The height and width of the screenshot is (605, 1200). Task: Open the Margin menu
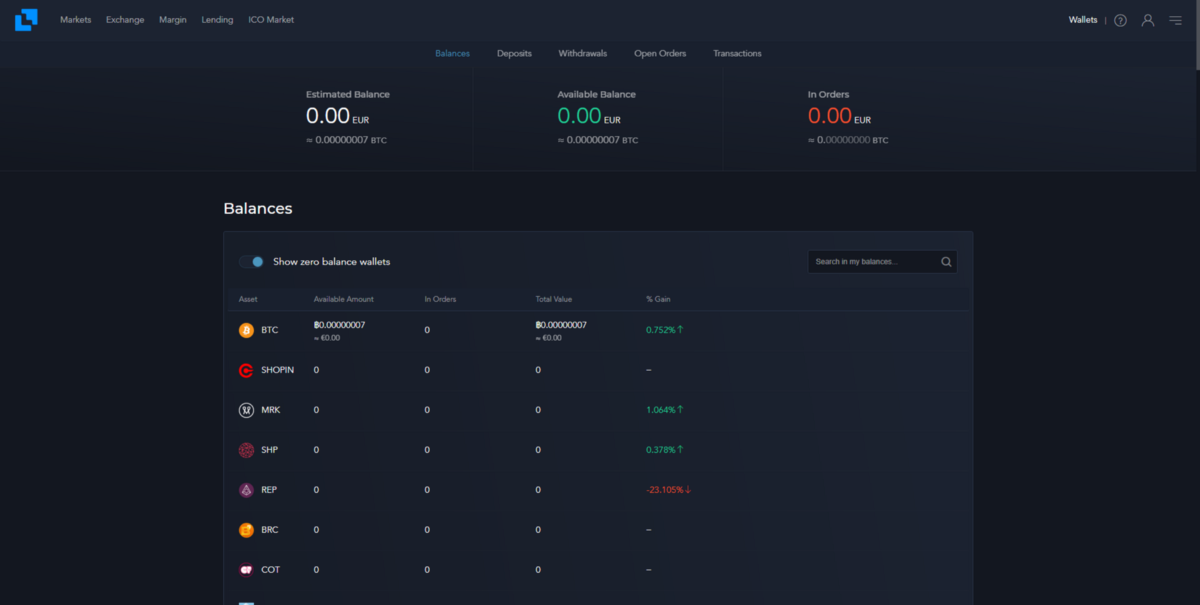(x=173, y=20)
